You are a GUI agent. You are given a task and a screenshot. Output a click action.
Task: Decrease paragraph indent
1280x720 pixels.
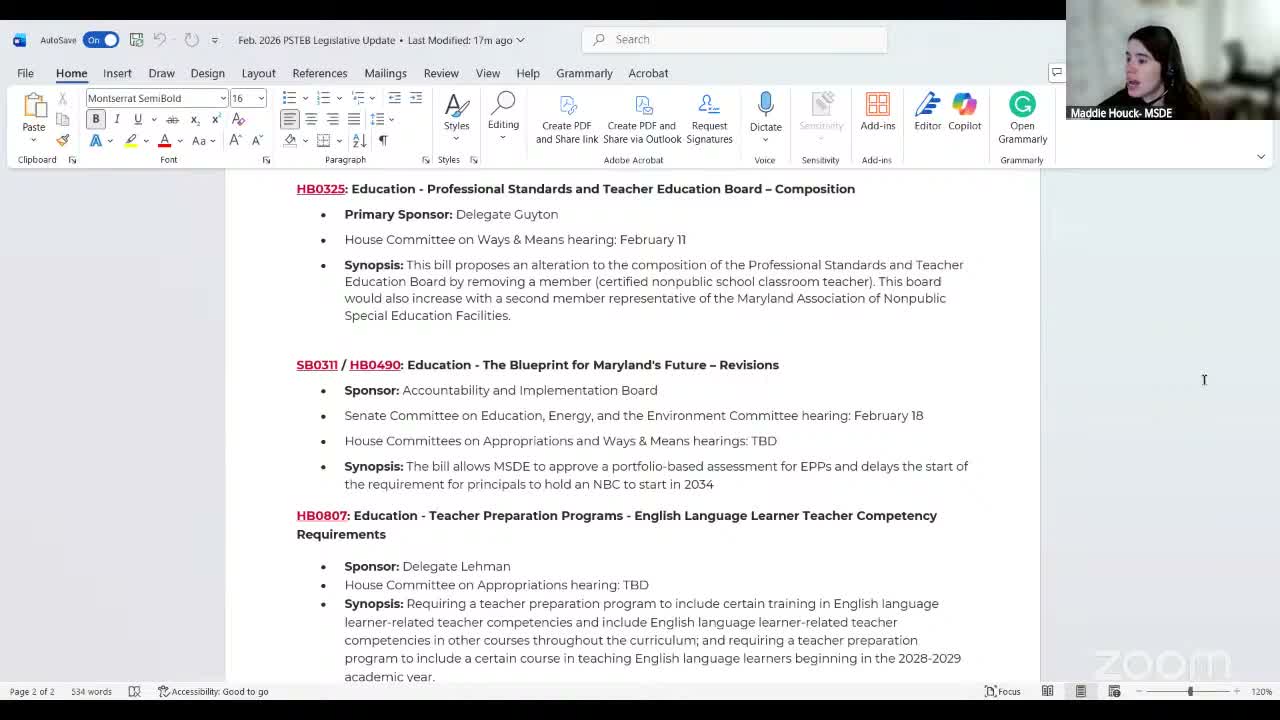(x=395, y=98)
